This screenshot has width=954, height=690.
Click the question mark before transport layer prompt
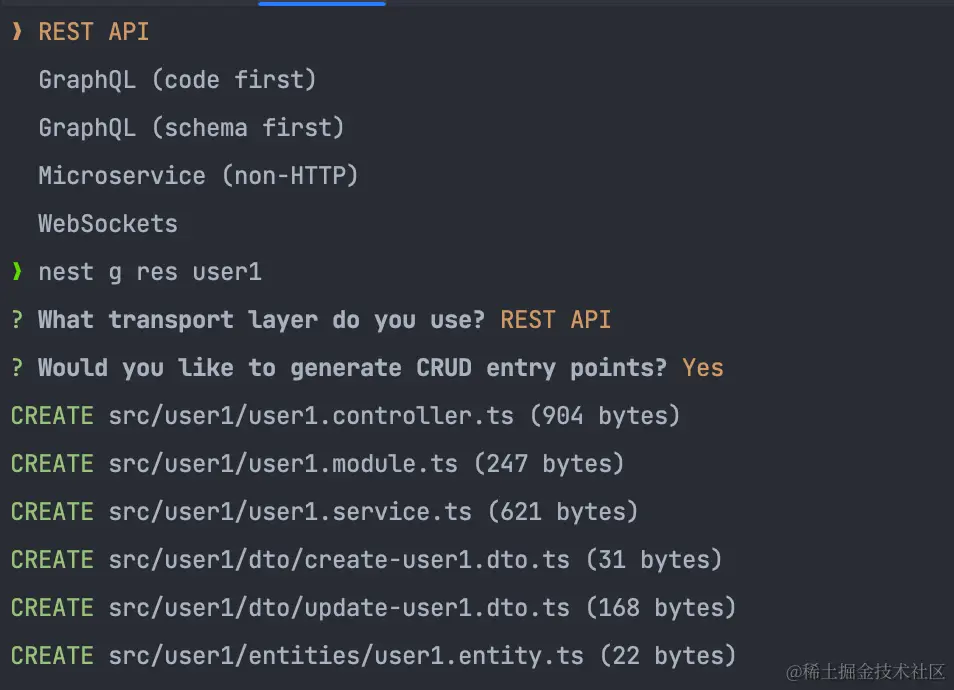[x=16, y=320]
